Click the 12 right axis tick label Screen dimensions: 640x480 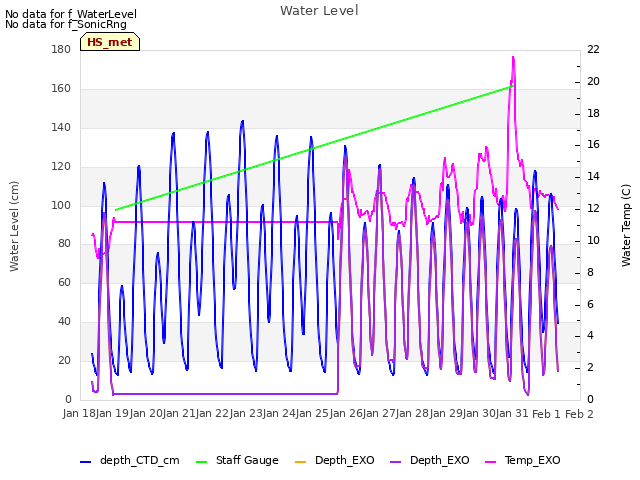point(593,209)
